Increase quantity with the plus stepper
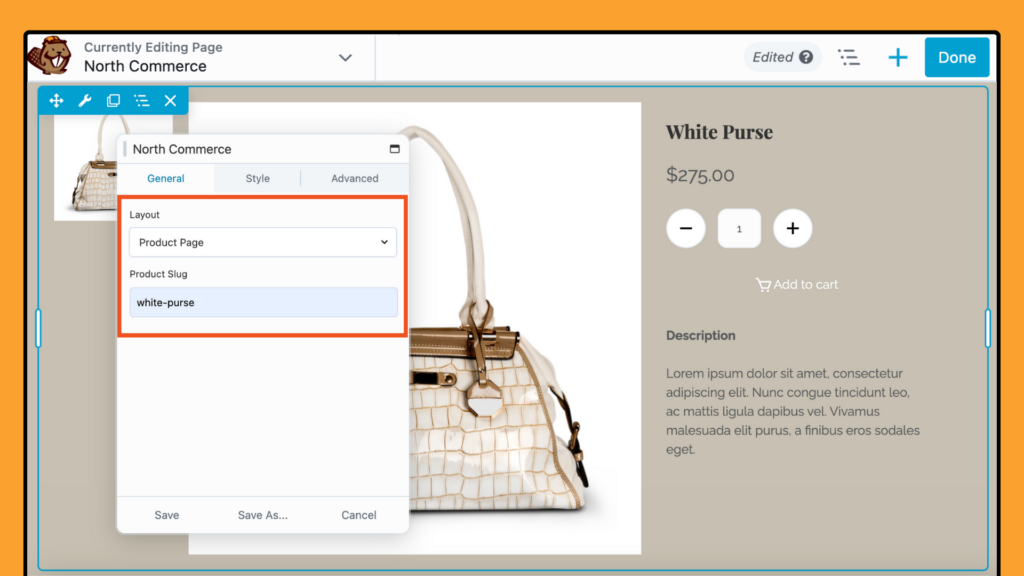The width and height of the screenshot is (1024, 576). click(x=792, y=228)
